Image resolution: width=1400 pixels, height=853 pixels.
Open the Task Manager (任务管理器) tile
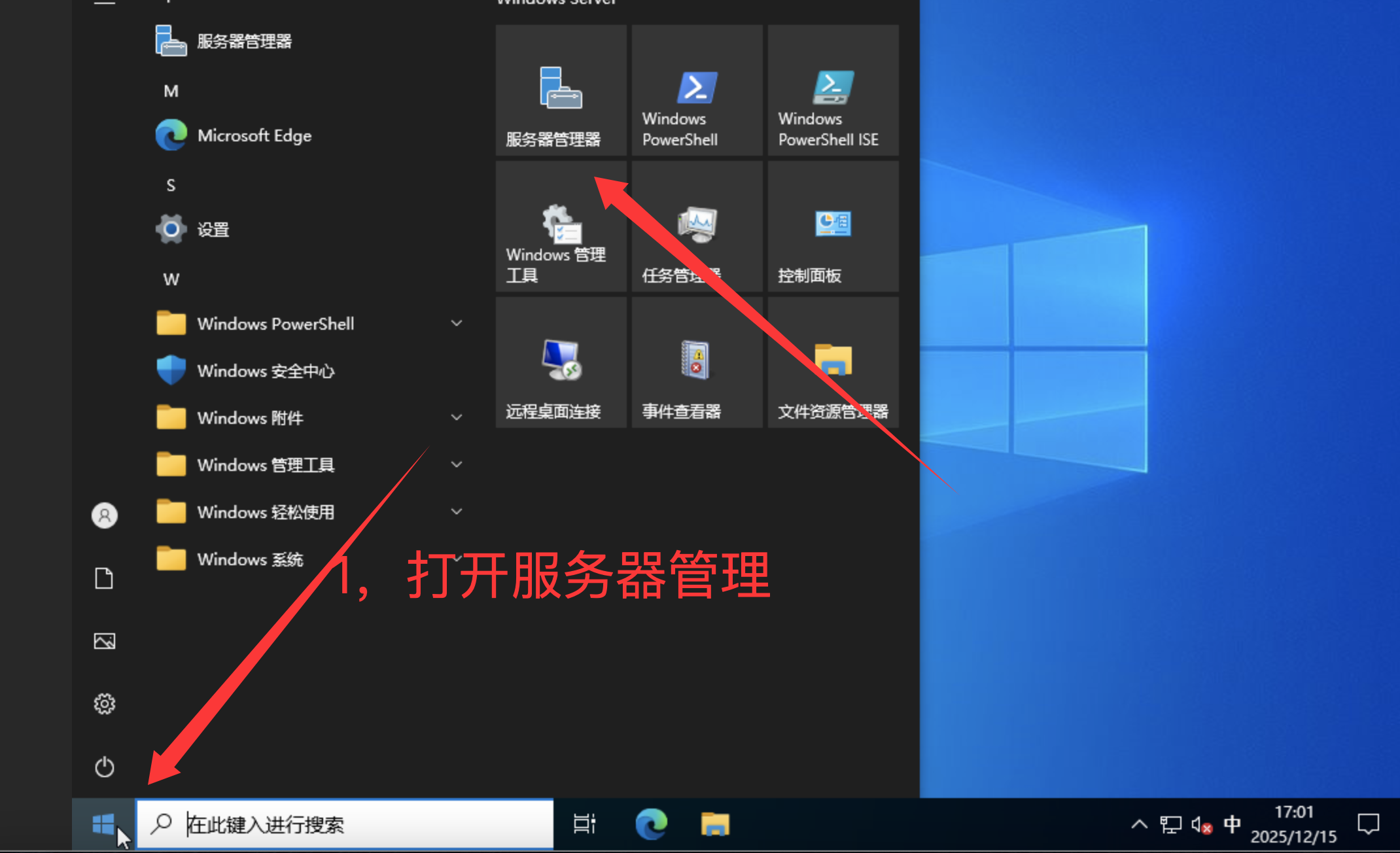pos(697,226)
